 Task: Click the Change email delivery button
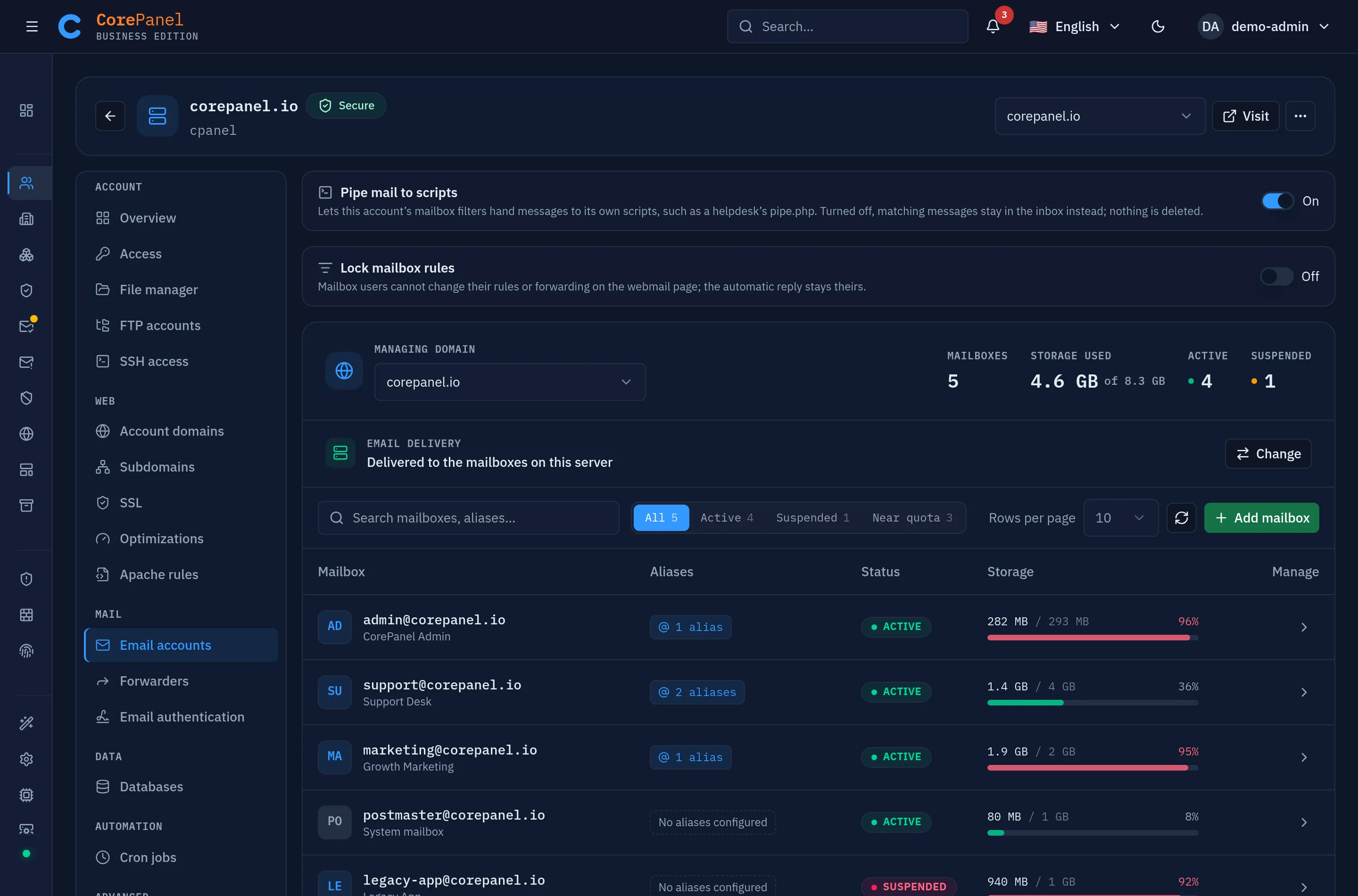coord(1268,454)
